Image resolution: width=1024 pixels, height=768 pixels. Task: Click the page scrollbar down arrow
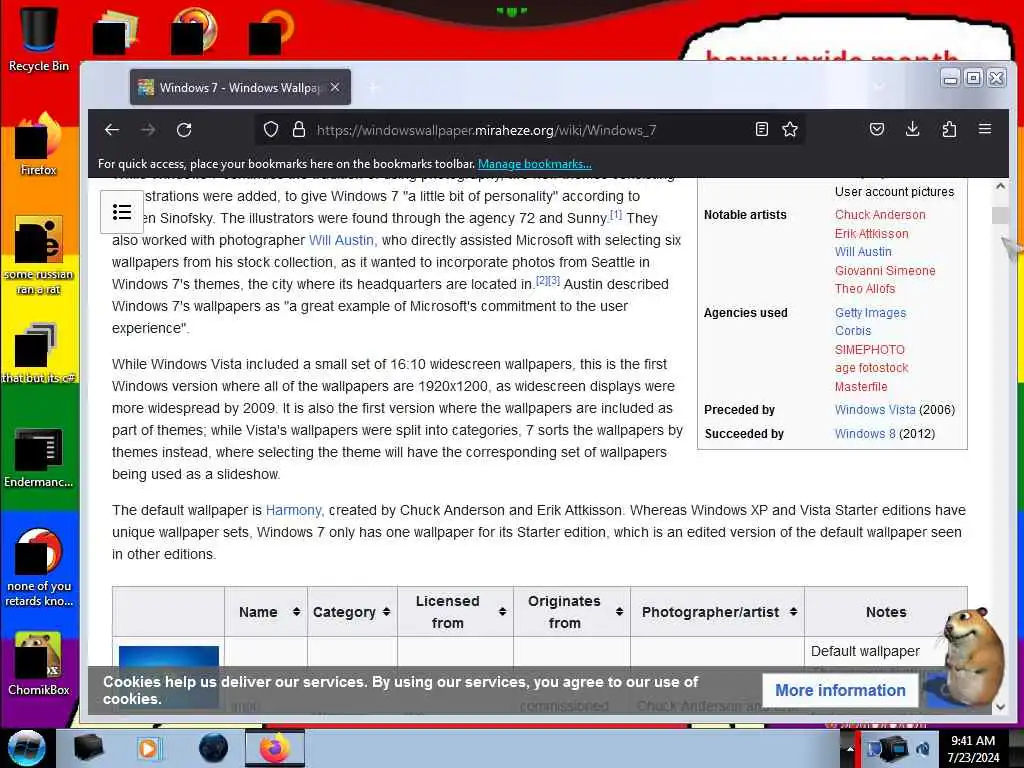[x=1000, y=707]
